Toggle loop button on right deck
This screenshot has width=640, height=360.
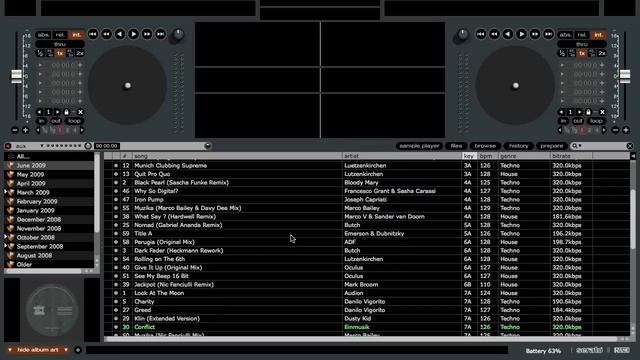[596, 121]
